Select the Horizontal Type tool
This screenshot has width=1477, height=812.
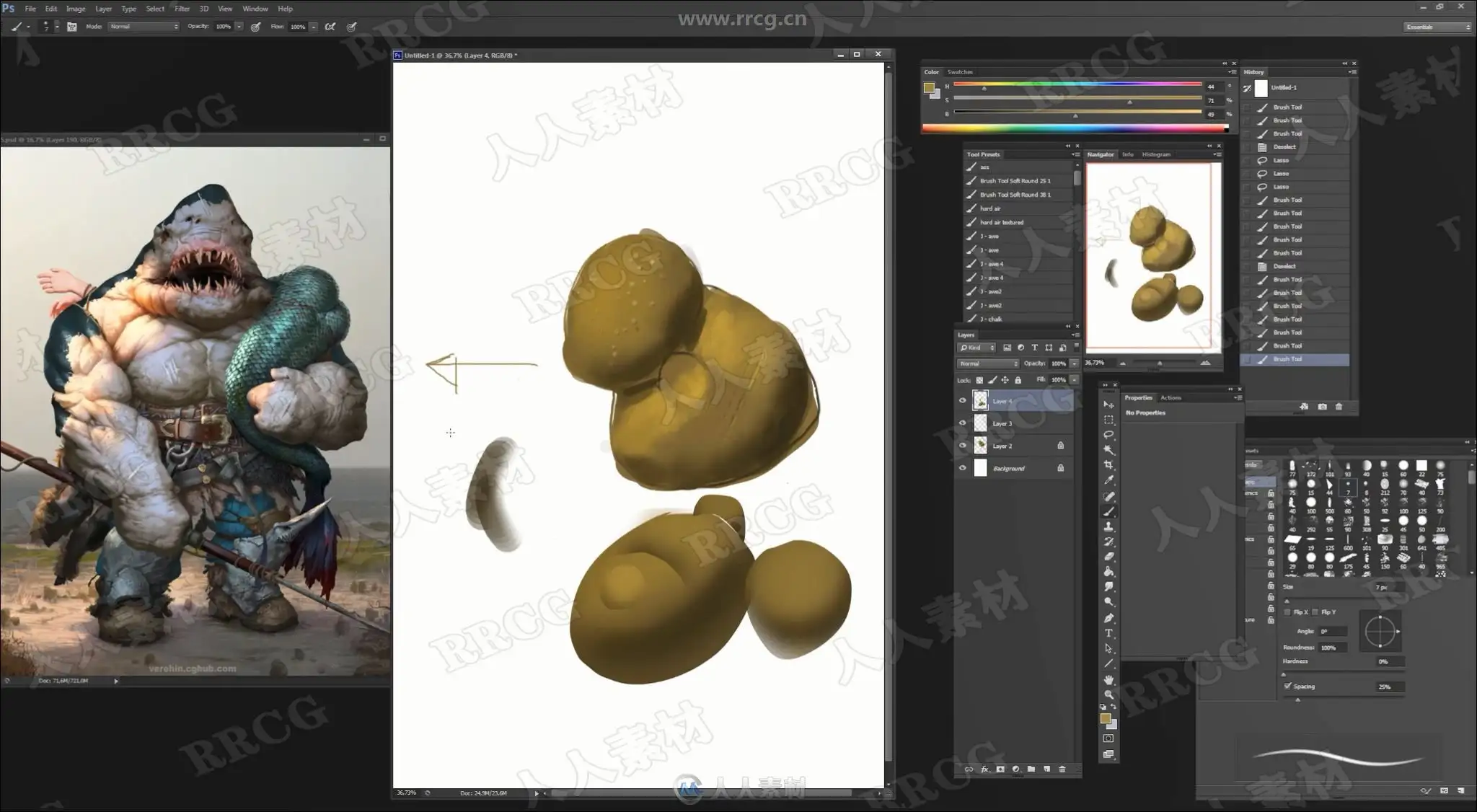pyautogui.click(x=1108, y=633)
